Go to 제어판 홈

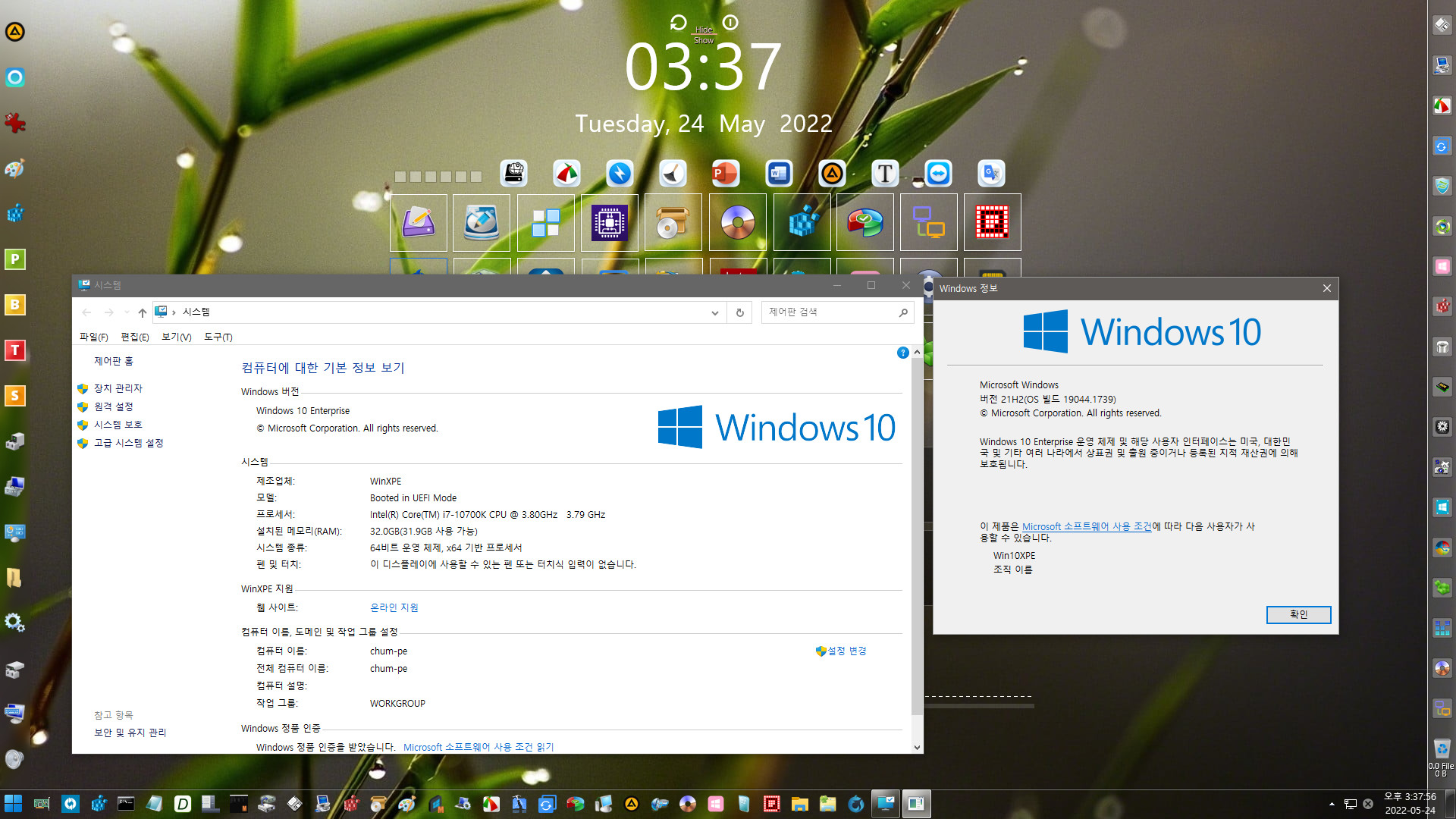coord(114,361)
